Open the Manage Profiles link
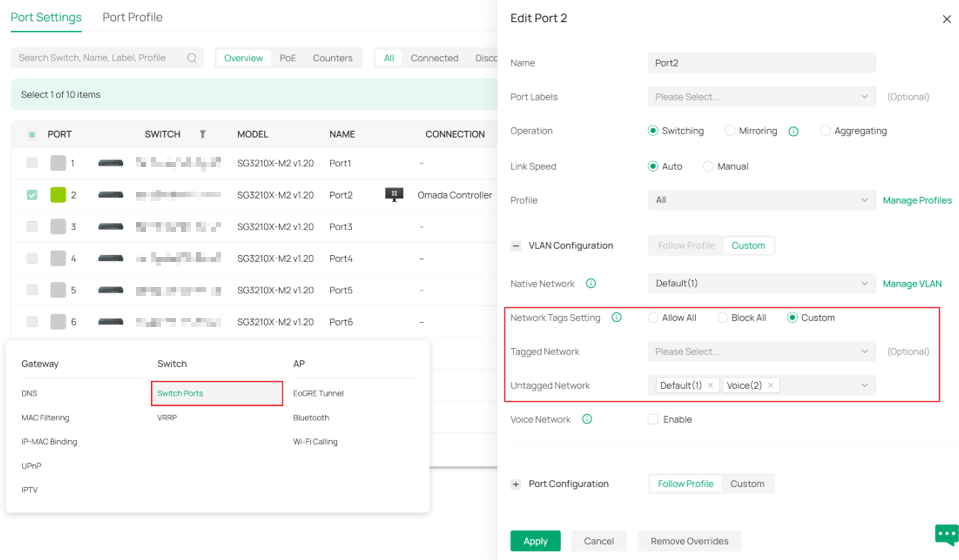The height and width of the screenshot is (560, 959). pyautogui.click(x=917, y=201)
